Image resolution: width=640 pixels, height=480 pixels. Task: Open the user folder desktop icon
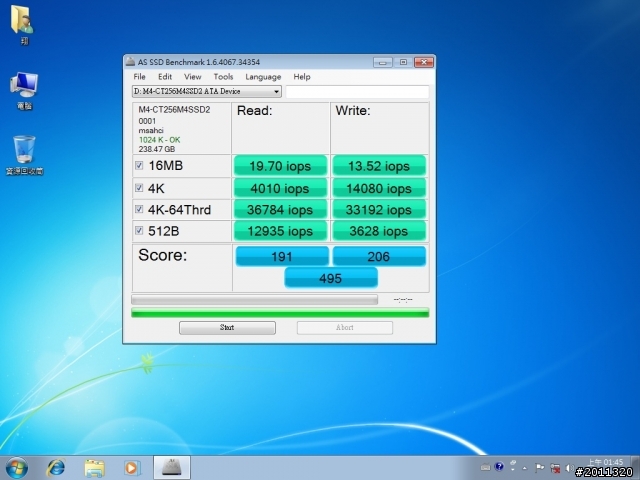coord(23,25)
